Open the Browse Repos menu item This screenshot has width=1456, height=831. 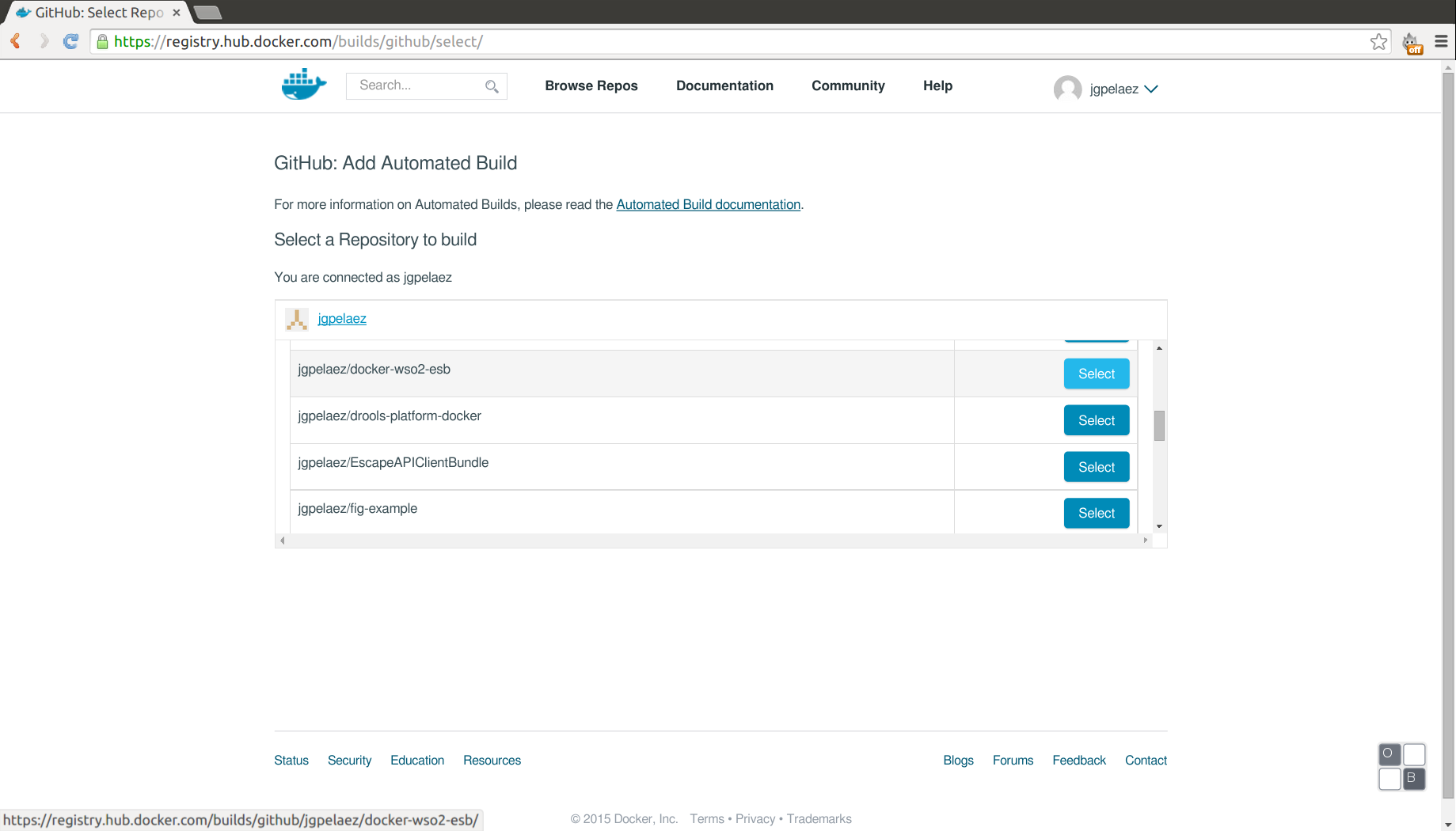[x=591, y=85]
